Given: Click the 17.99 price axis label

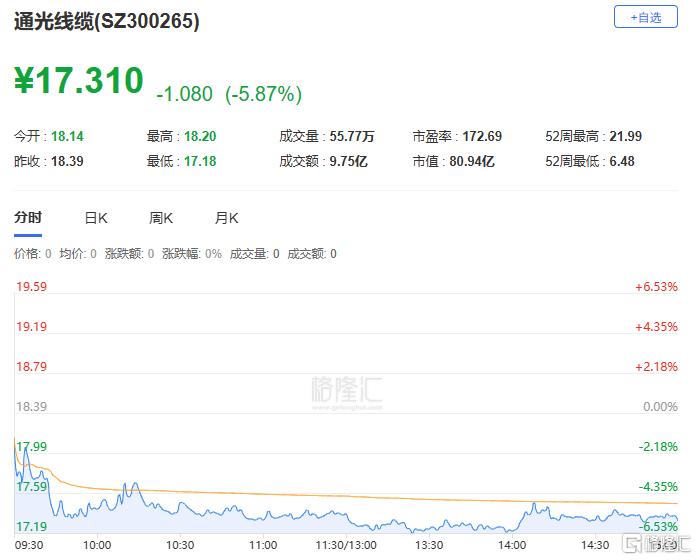Looking at the screenshot, I should coord(32,447).
